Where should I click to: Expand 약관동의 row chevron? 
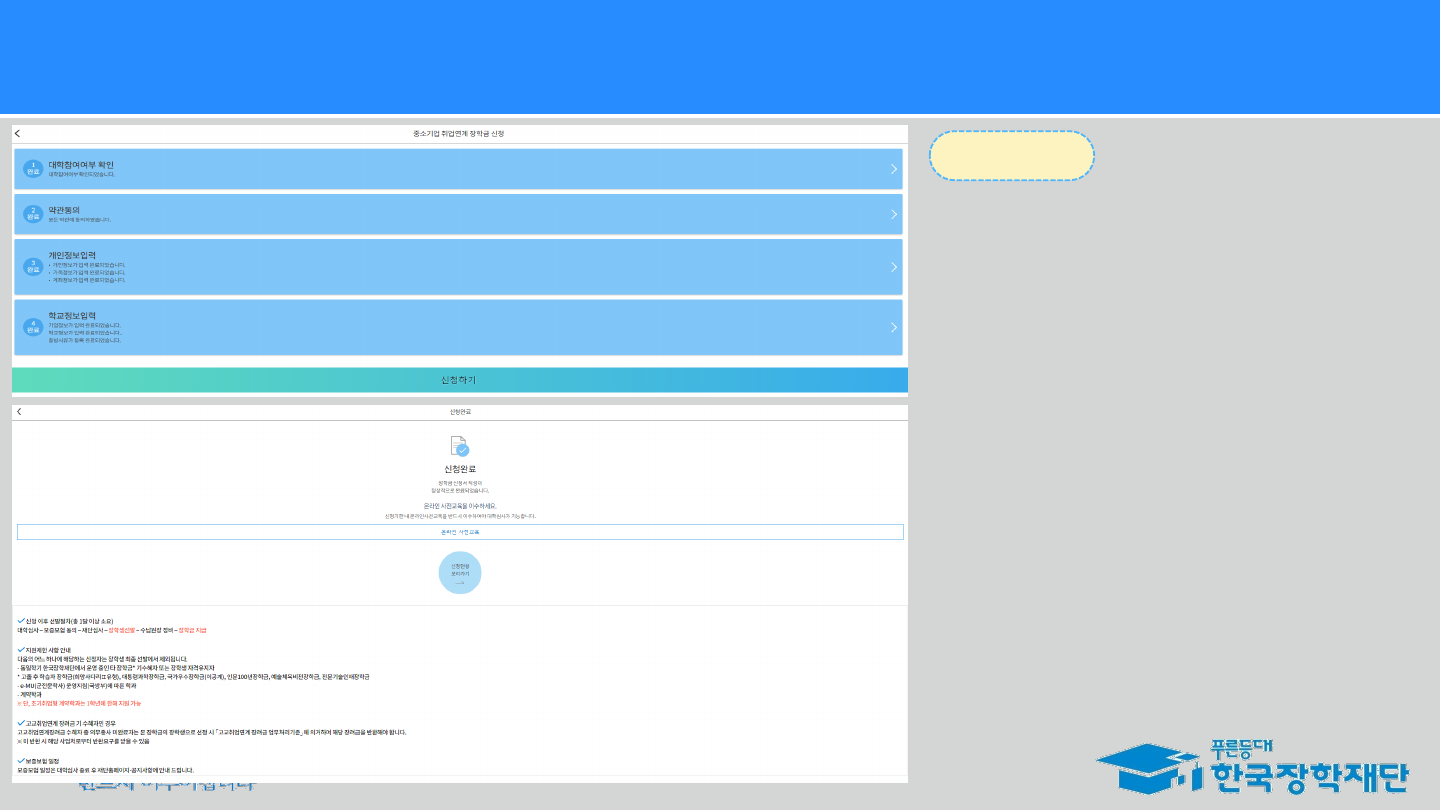(x=893, y=214)
